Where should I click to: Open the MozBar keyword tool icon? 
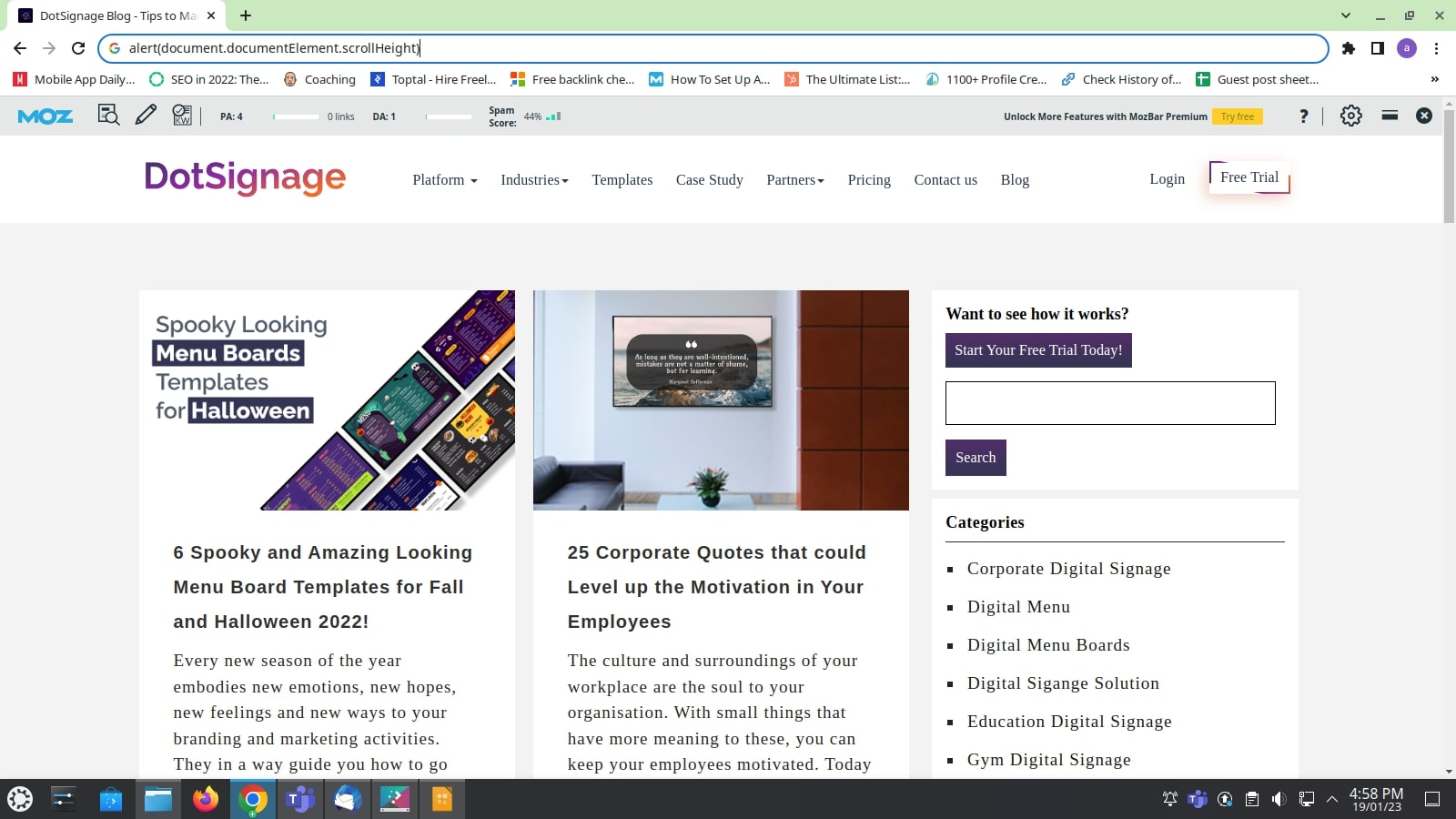182,116
